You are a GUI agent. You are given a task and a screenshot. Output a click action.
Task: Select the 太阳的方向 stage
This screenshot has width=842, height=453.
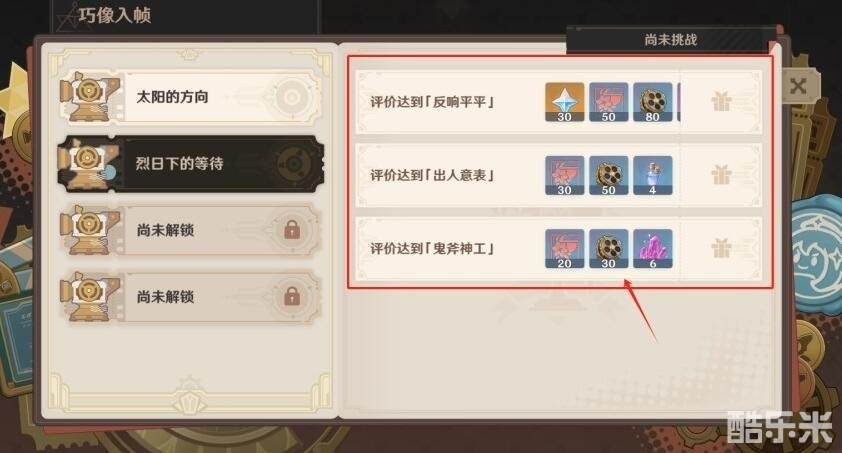coord(191,97)
